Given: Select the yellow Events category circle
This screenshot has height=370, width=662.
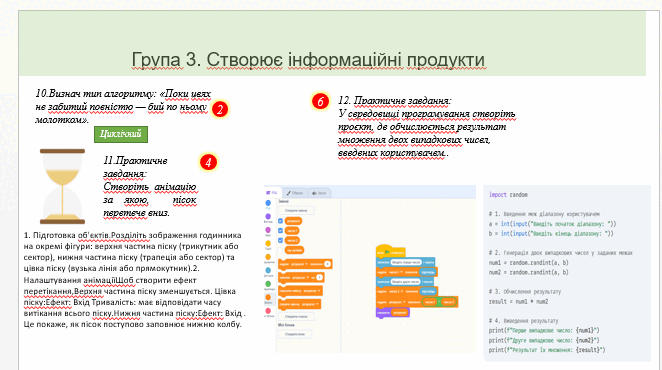Looking at the screenshot, I should pos(268,243).
